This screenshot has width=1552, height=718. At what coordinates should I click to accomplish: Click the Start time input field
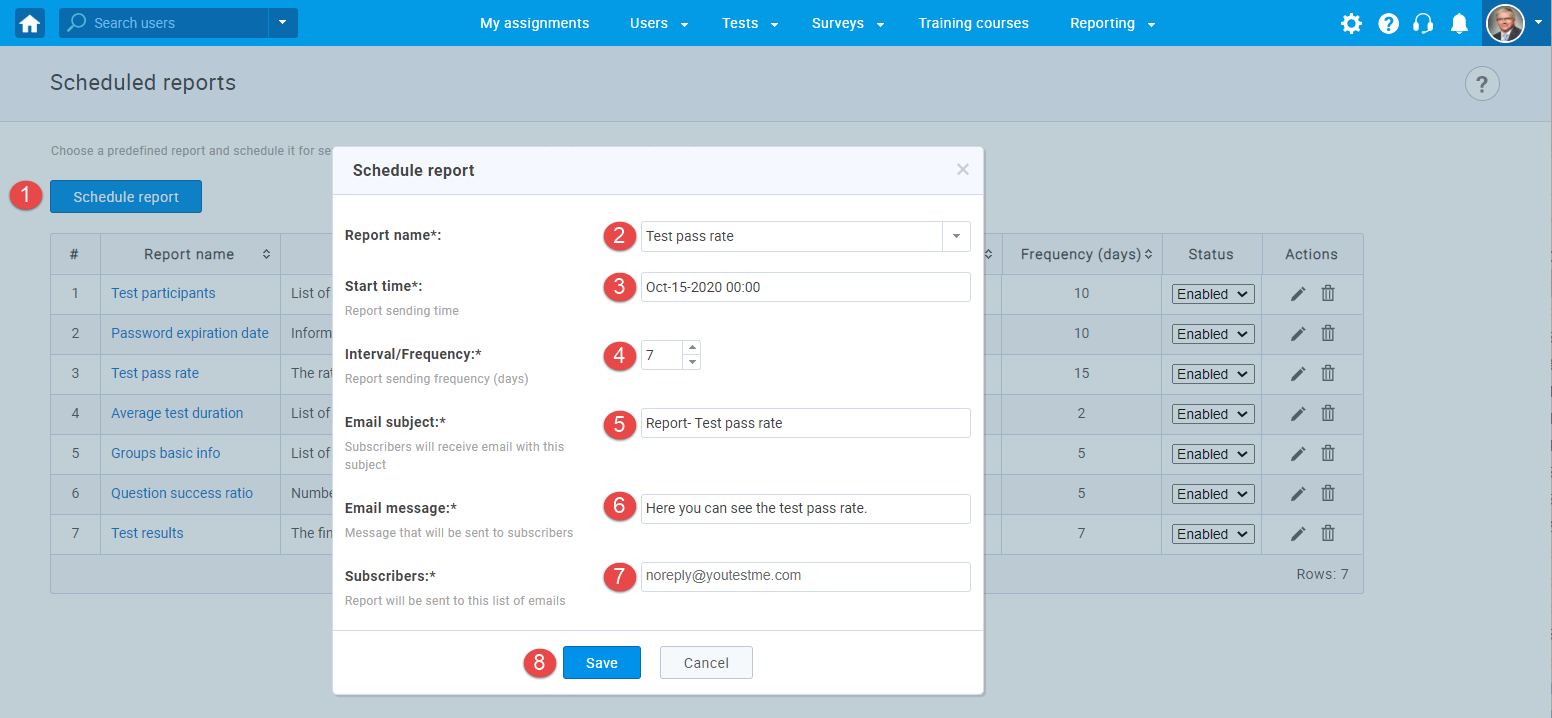pos(805,287)
